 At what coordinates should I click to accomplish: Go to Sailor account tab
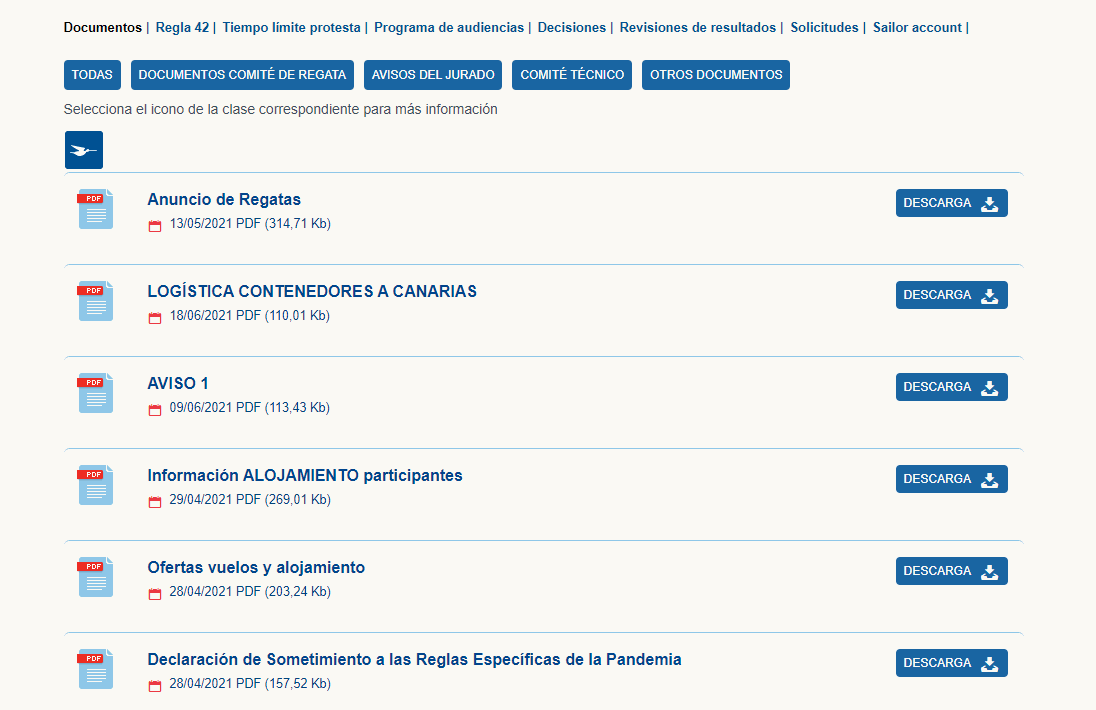[x=917, y=27]
